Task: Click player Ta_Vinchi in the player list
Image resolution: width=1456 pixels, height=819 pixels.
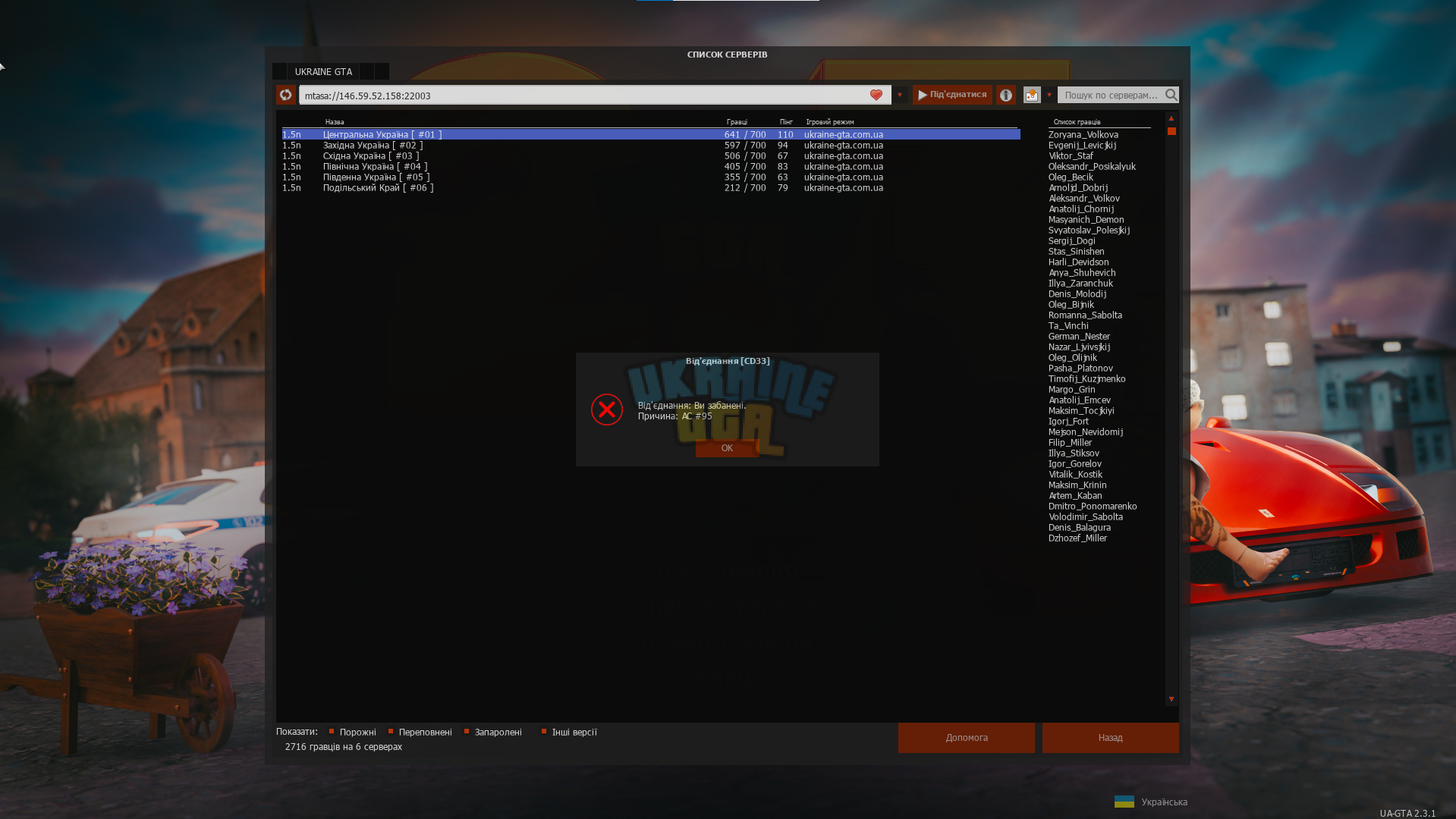Action: click(x=1069, y=325)
